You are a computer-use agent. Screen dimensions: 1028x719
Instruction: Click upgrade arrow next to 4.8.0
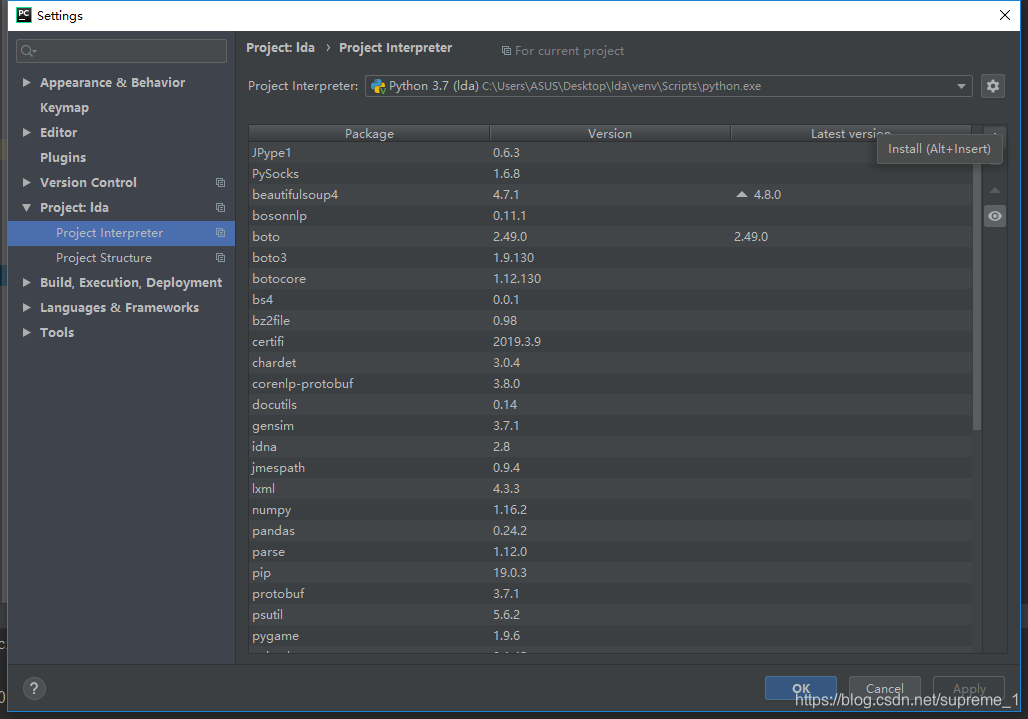point(741,195)
